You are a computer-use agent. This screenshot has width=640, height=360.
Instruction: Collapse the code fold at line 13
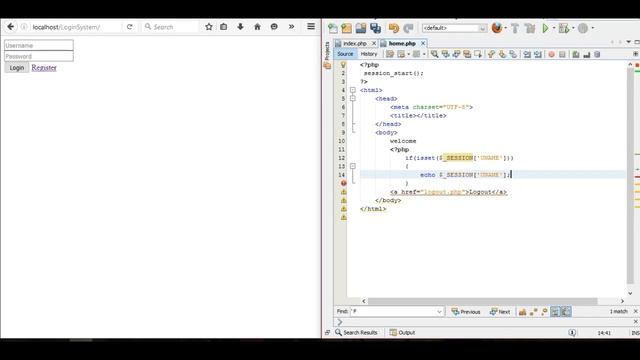353,166
